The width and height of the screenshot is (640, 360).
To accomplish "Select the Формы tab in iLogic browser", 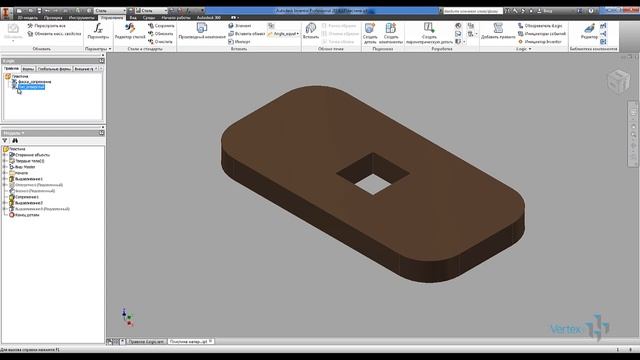I will (28, 69).
